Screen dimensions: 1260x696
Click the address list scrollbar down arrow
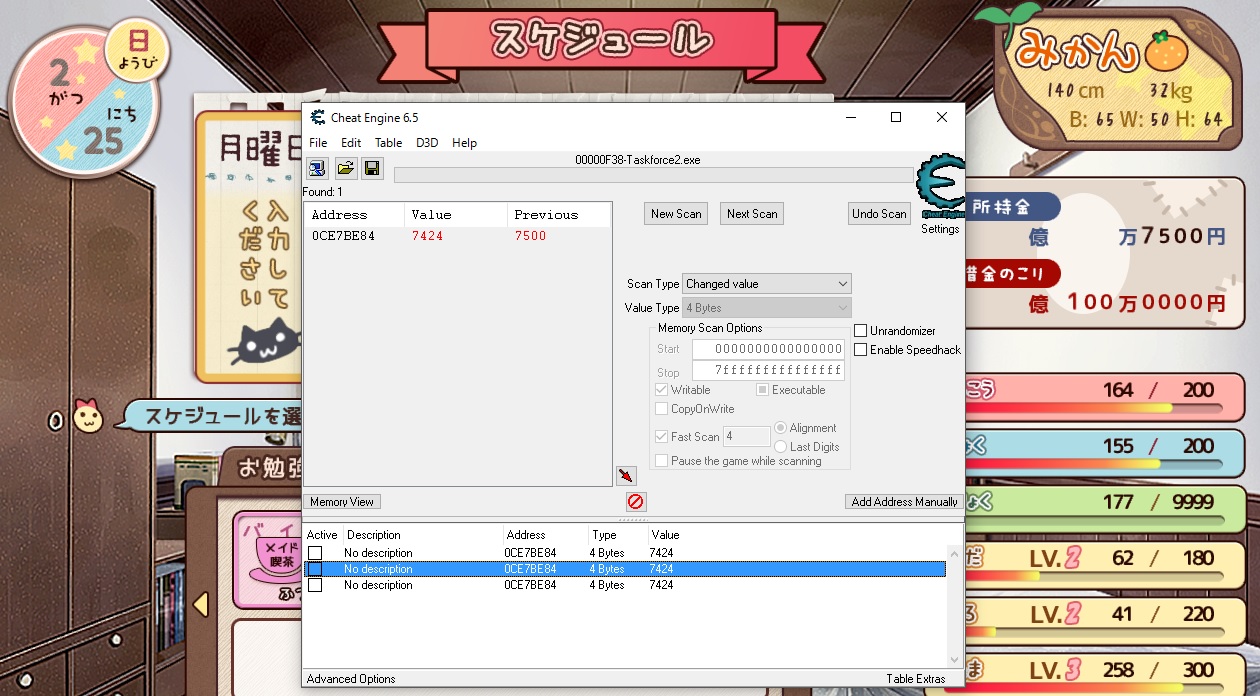coord(954,660)
